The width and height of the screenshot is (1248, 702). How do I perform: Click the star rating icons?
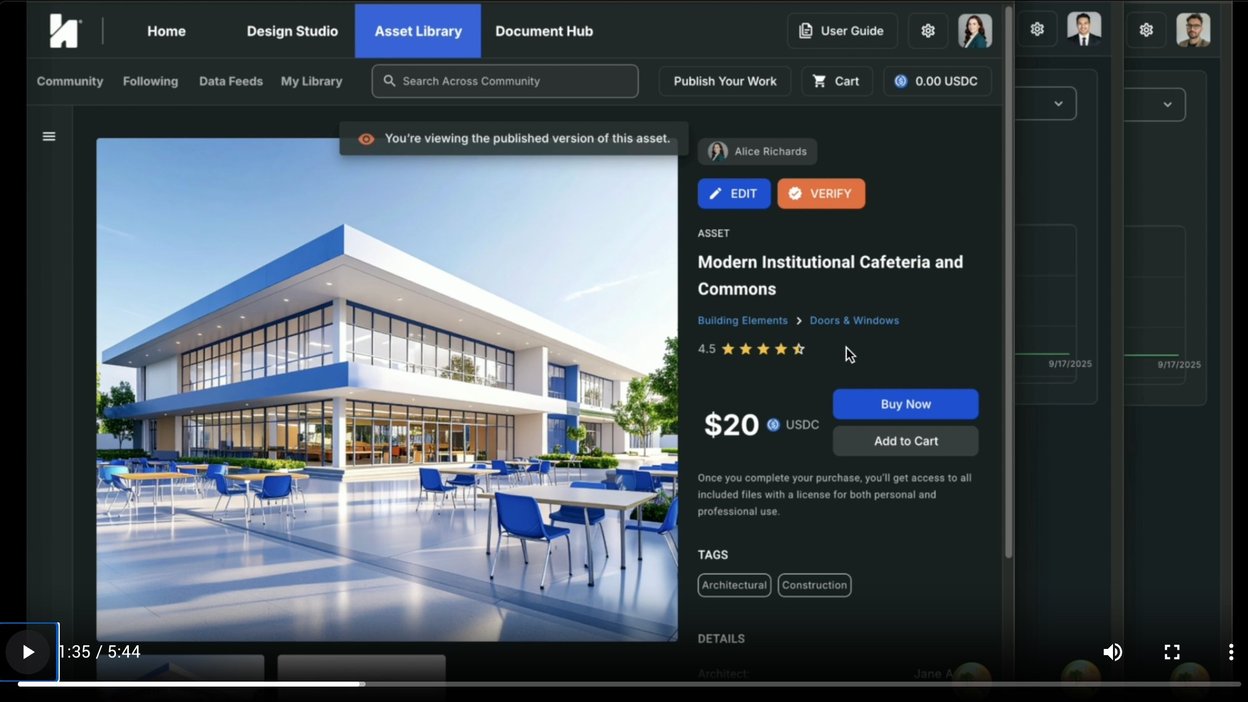pos(763,349)
